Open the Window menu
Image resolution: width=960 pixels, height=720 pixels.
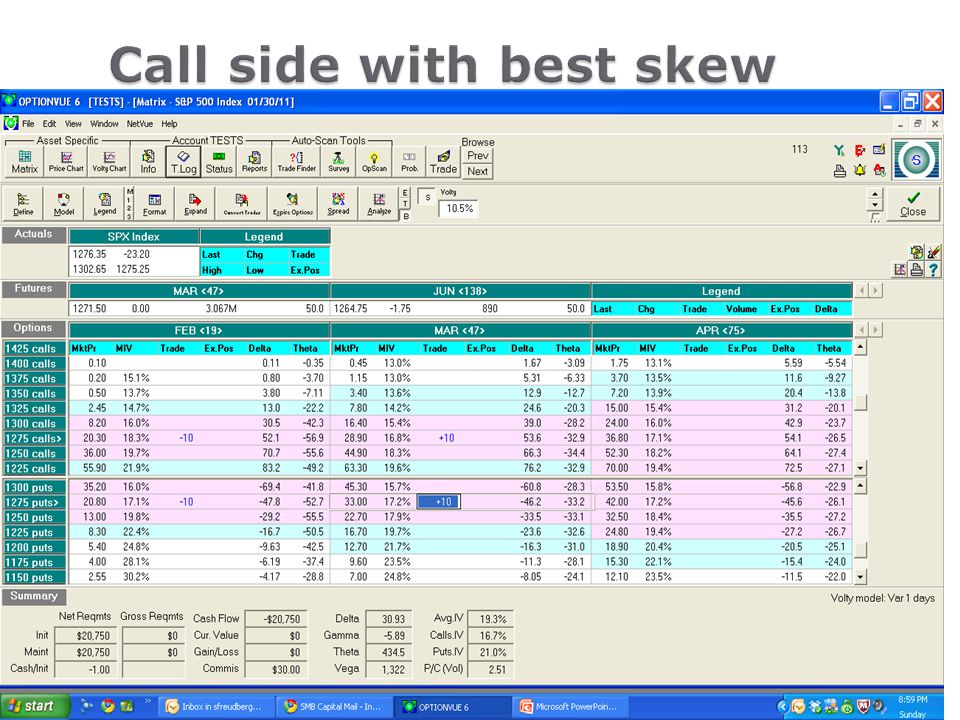[x=104, y=124]
